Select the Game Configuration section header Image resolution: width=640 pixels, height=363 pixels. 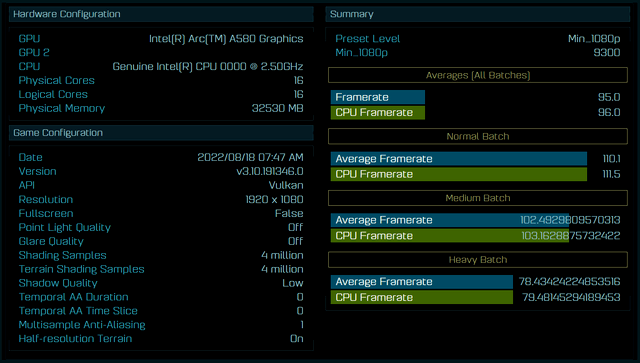161,133
